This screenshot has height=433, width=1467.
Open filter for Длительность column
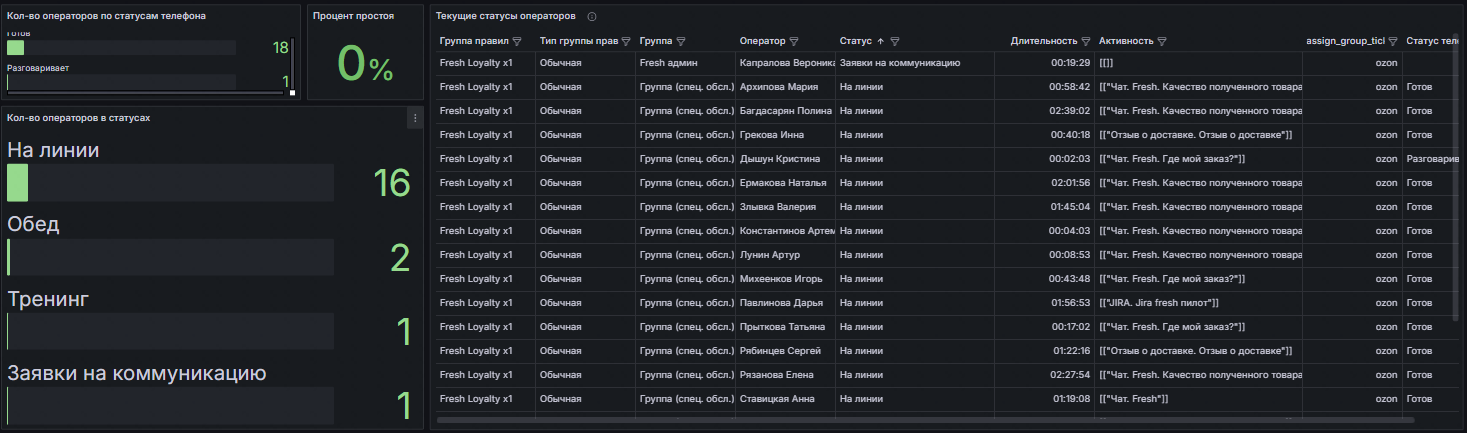point(1086,42)
